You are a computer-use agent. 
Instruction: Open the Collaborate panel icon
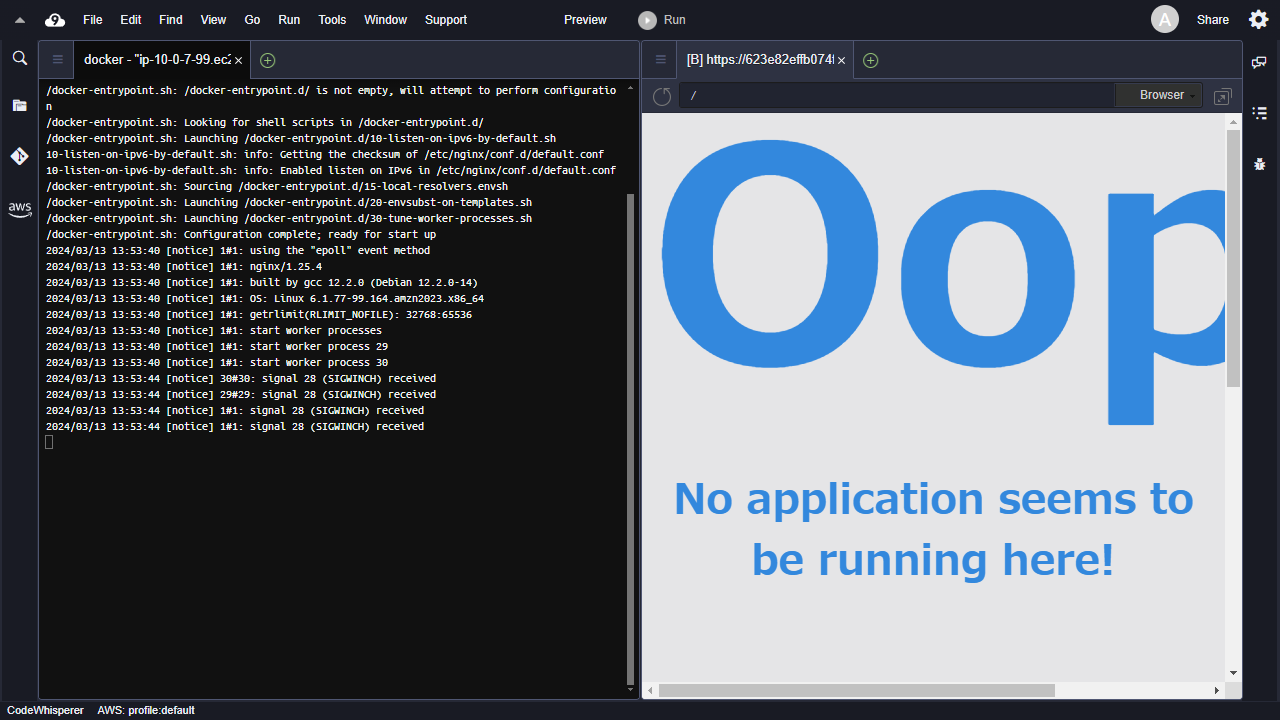[1260, 62]
